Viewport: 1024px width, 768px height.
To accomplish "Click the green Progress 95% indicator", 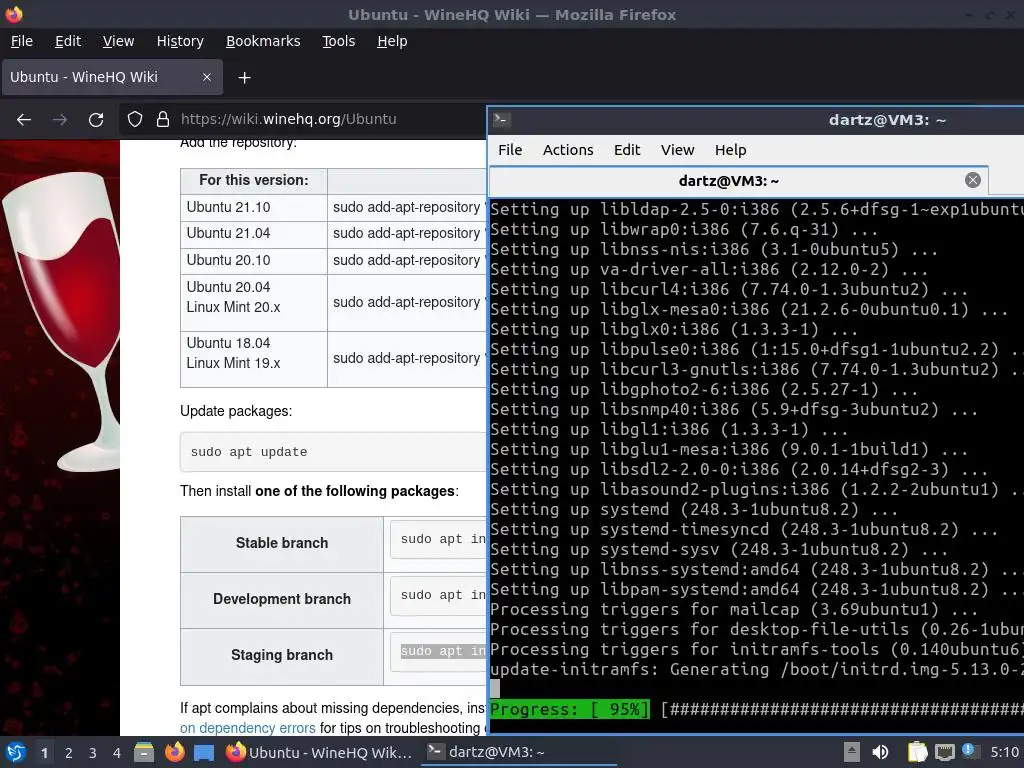I will (x=569, y=709).
